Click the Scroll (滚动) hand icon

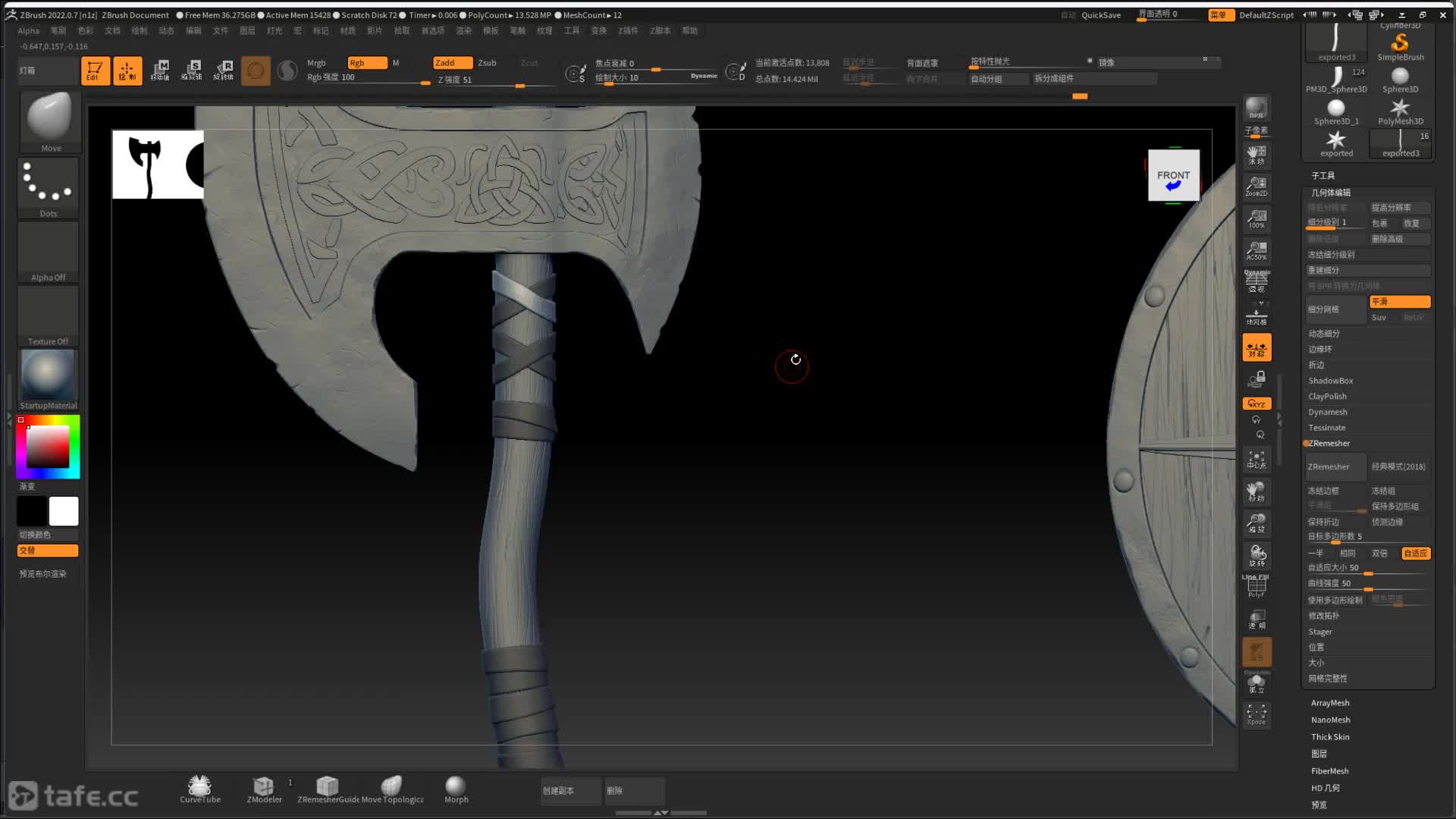(1257, 155)
